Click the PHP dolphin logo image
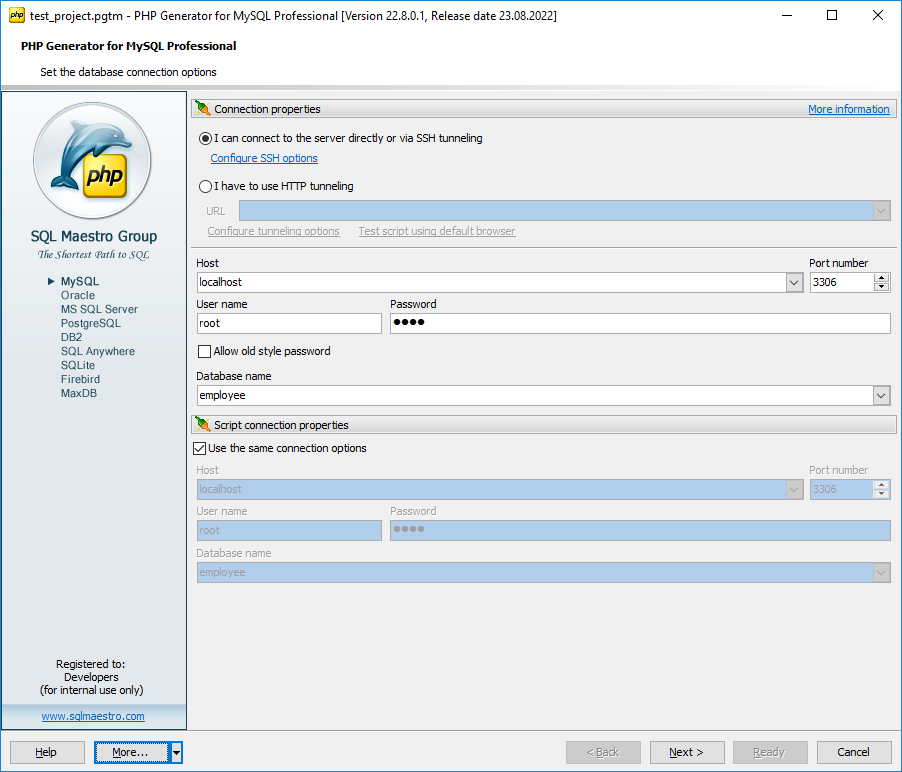This screenshot has height=772, width=902. 92,161
